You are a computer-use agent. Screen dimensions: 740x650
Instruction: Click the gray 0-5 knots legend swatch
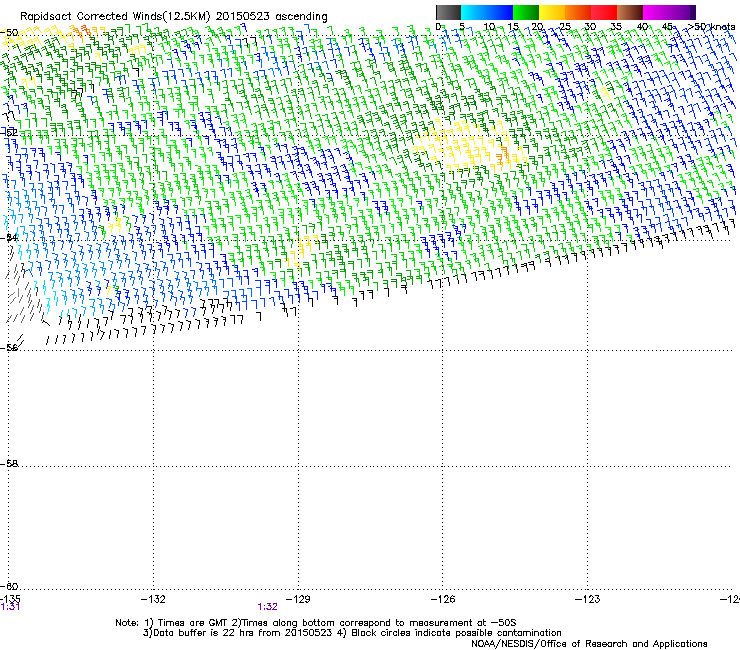(x=448, y=12)
